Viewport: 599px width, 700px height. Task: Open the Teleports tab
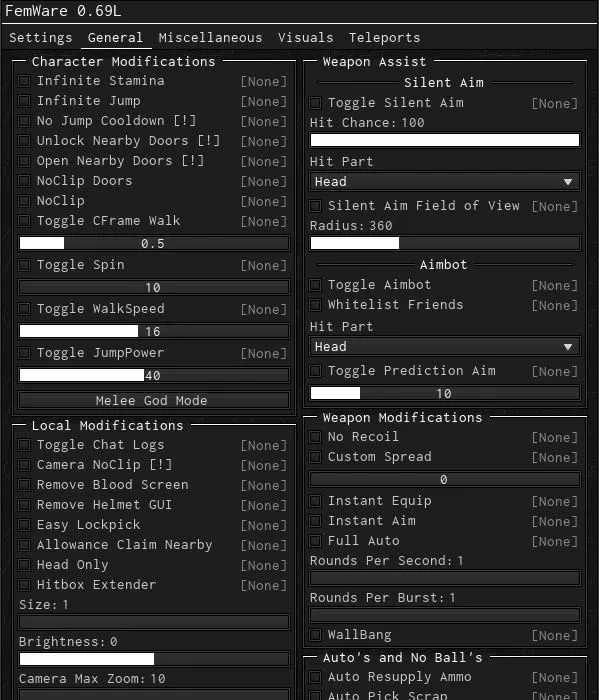(x=384, y=38)
